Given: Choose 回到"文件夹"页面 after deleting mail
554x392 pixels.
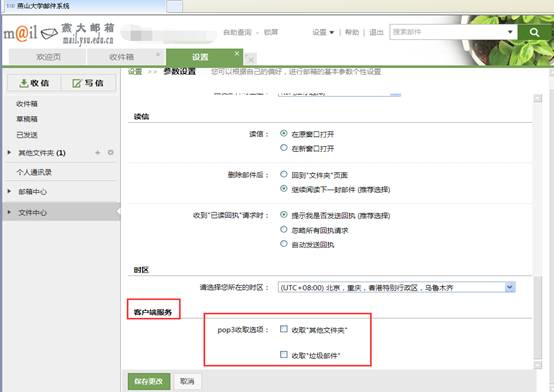Looking at the screenshot, I should 283,174.
